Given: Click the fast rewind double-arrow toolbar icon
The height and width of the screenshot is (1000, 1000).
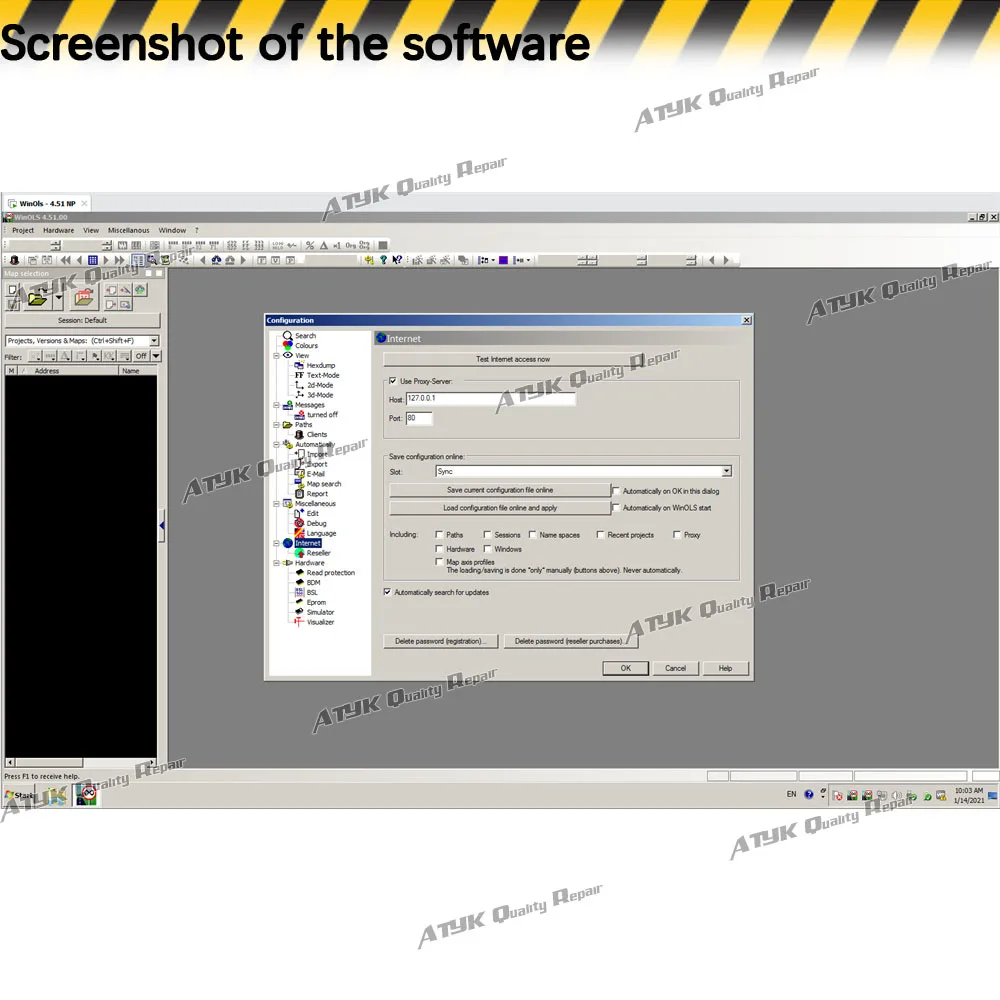Looking at the screenshot, I should coord(65,260).
